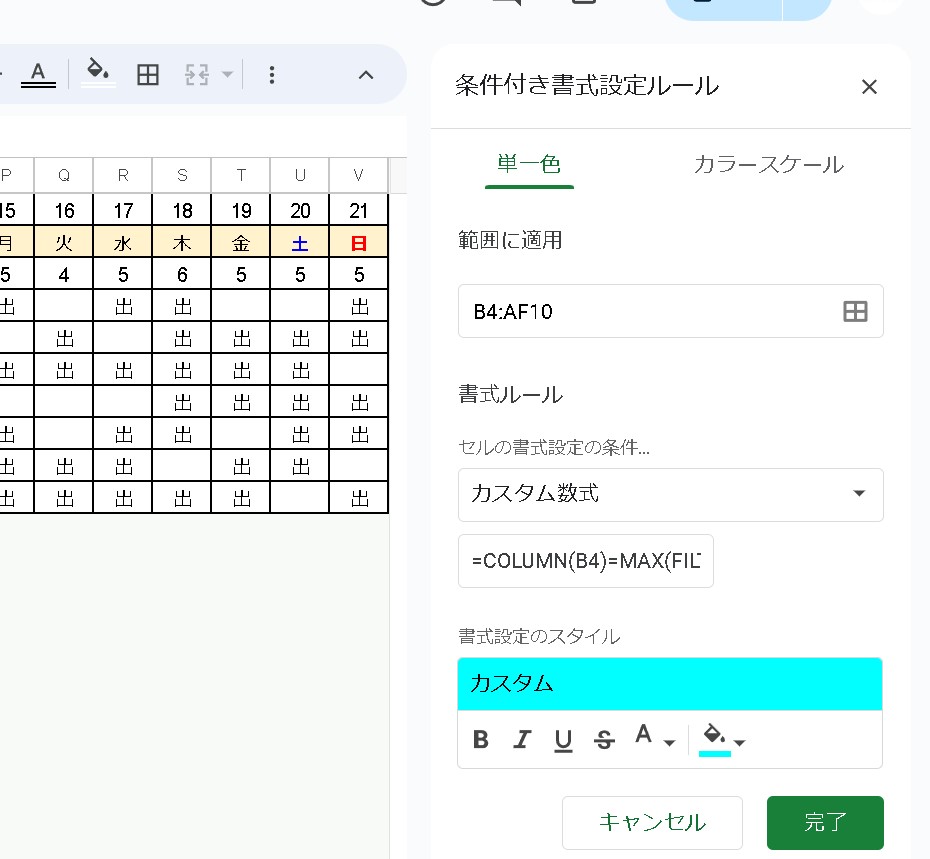Toggle italic in formatting style
Screen dimensions: 930x859
(x=522, y=740)
